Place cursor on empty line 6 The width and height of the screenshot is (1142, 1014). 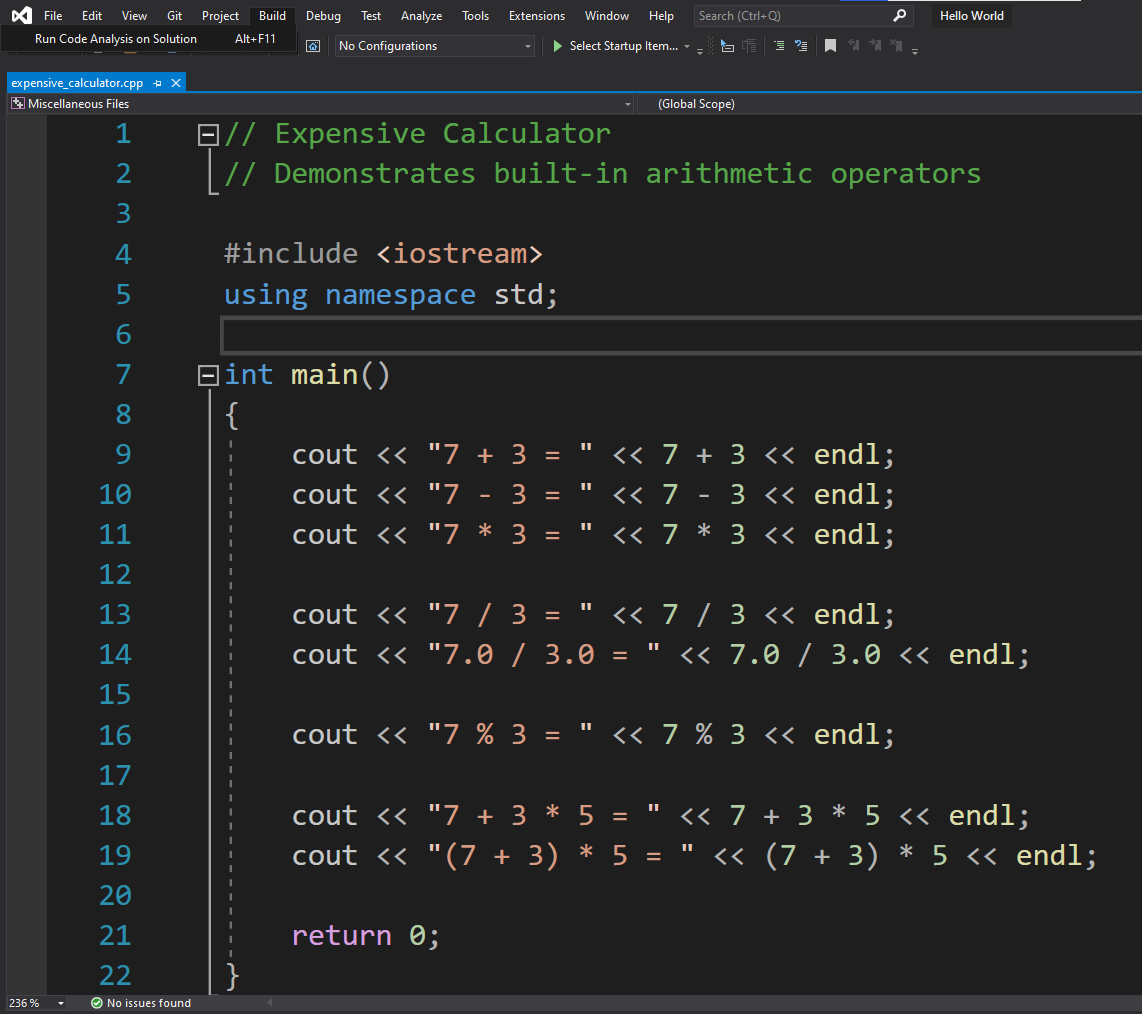(x=681, y=335)
